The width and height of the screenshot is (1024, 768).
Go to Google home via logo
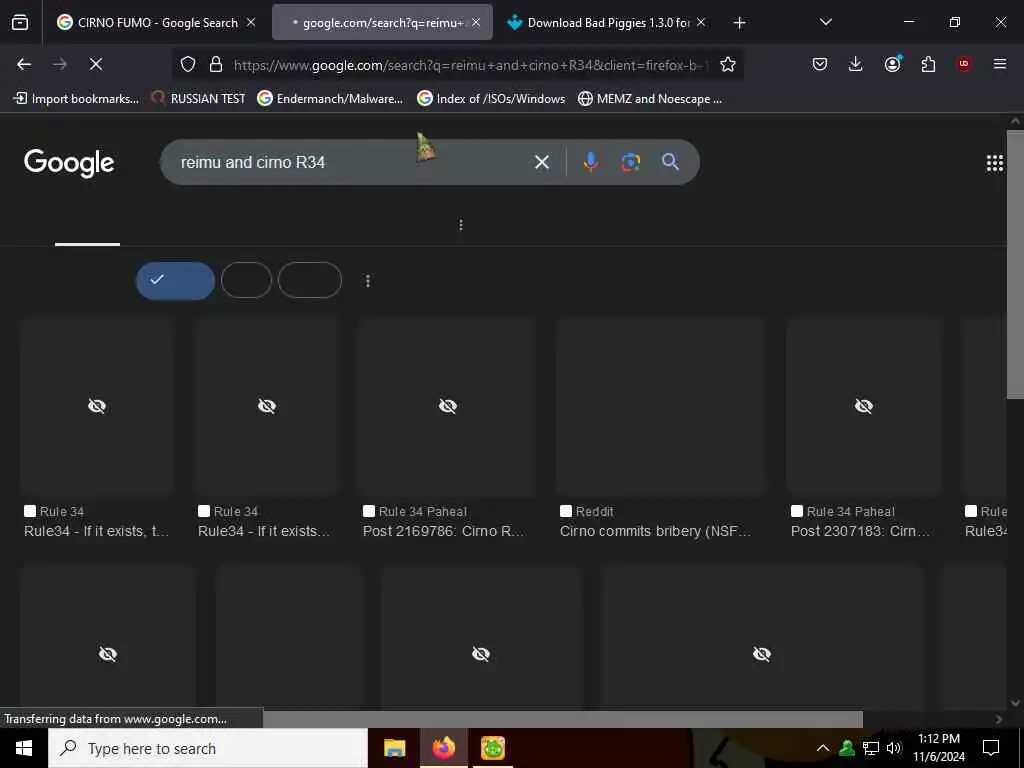(69, 163)
